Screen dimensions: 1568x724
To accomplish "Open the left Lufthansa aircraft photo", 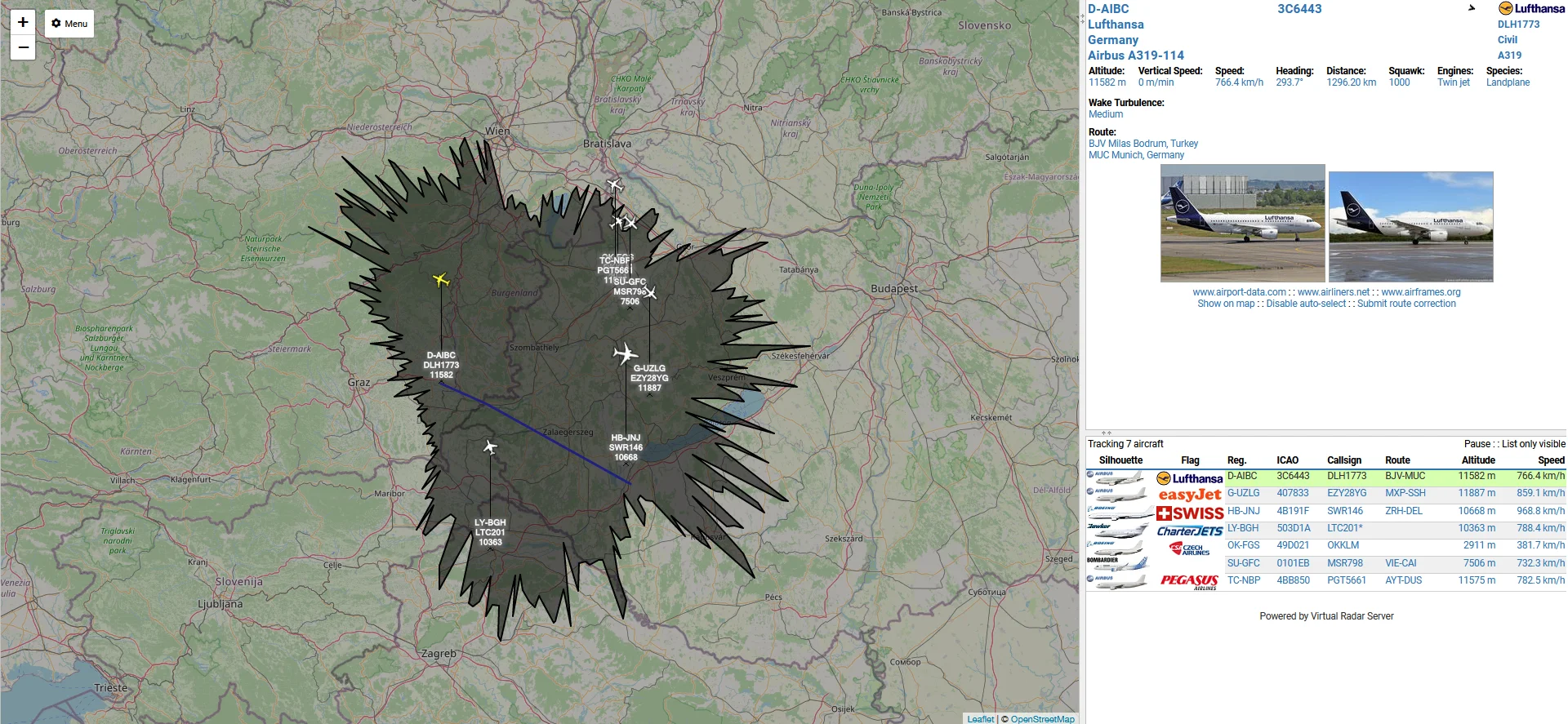I will point(1243,223).
